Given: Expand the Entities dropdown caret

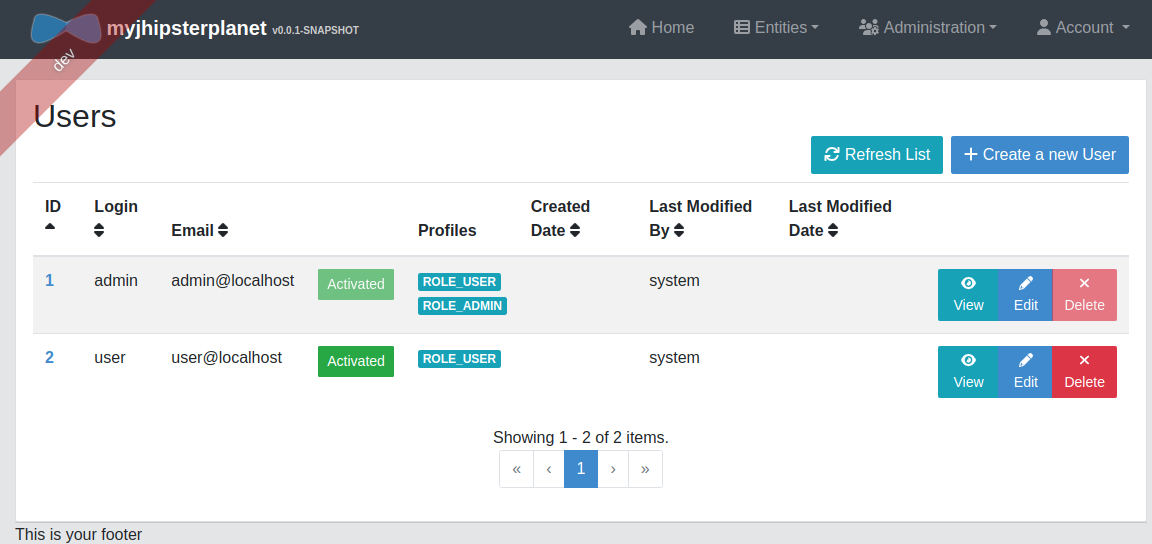Looking at the screenshot, I should pos(815,28).
